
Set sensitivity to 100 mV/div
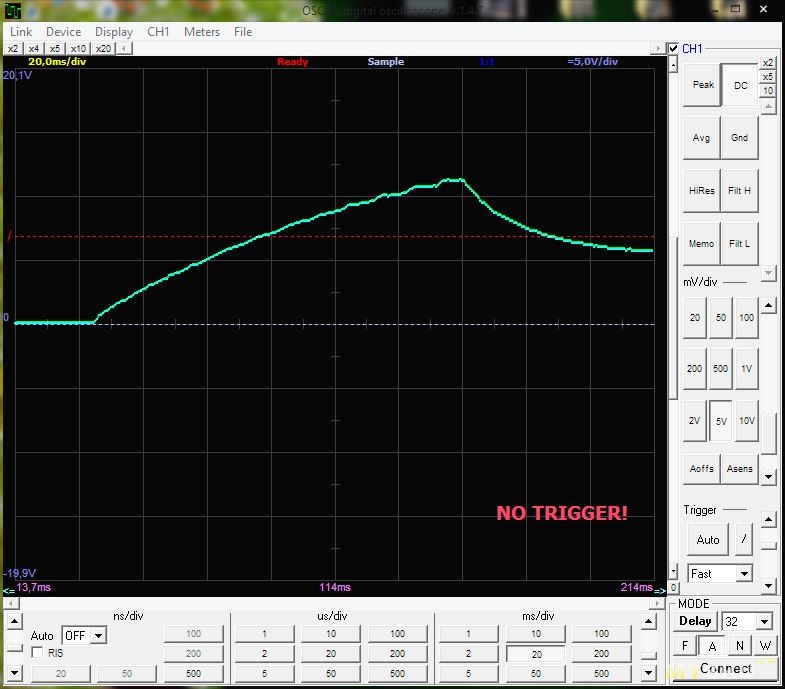pos(746,317)
